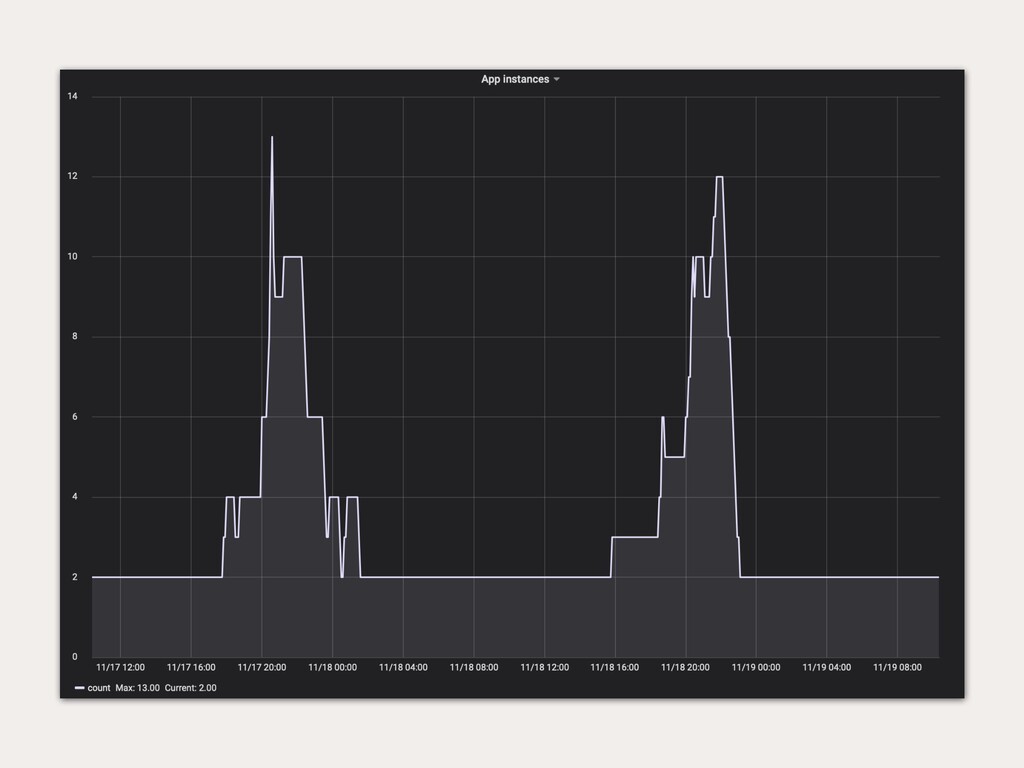Click the 11/18 08:00 x-axis label

pyautogui.click(x=473, y=667)
